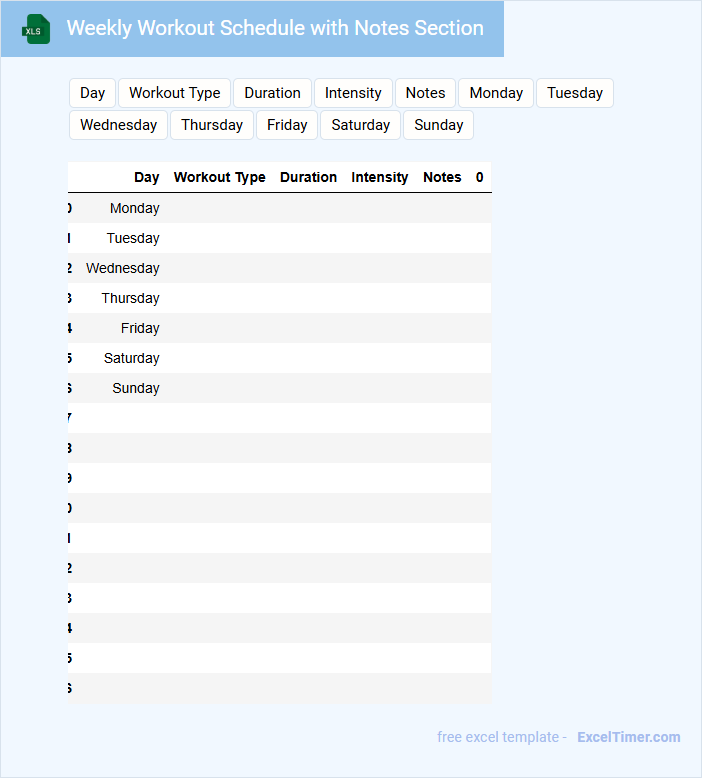The height and width of the screenshot is (778, 702).
Task: Choose the Sunday tag button
Action: pyautogui.click(x=439, y=125)
